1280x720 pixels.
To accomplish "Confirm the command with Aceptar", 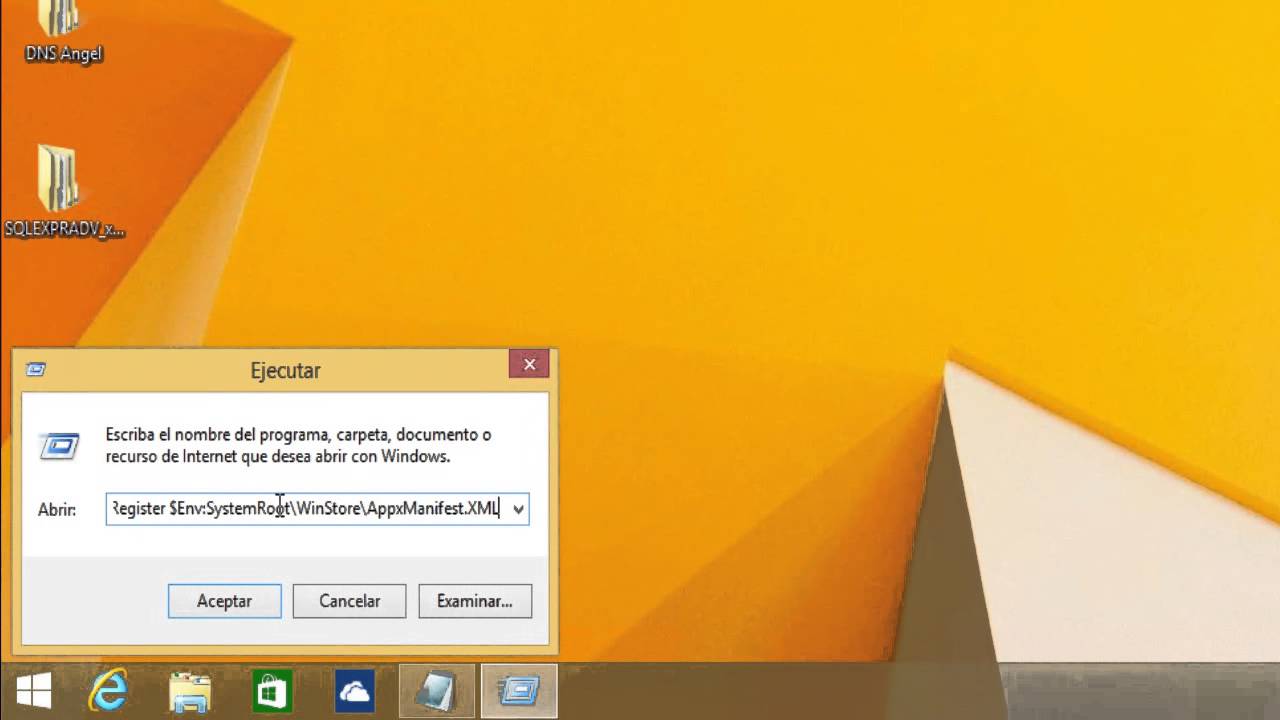I will (x=224, y=601).
